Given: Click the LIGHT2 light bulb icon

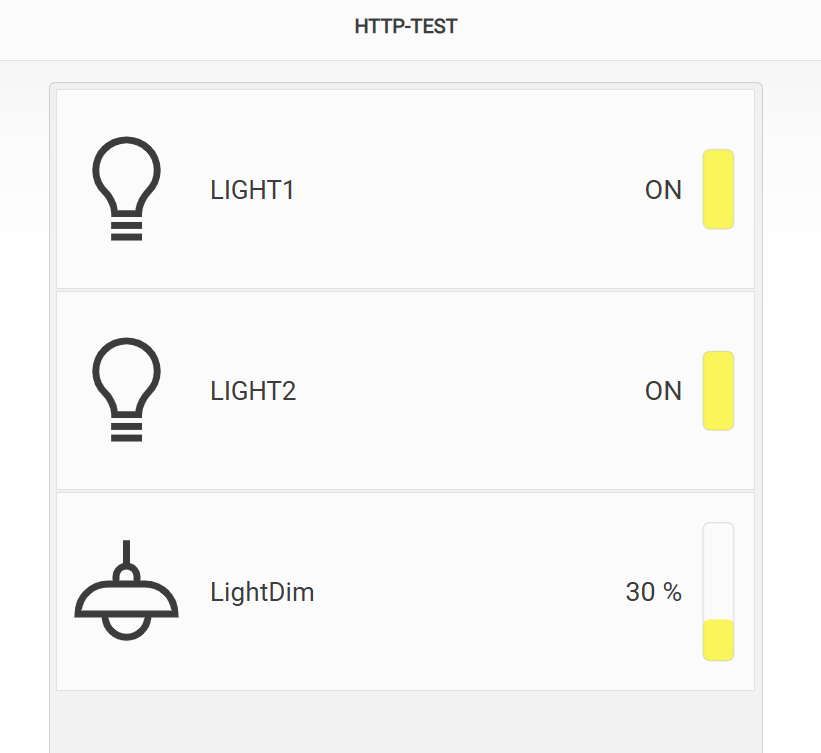Looking at the screenshot, I should (x=126, y=390).
